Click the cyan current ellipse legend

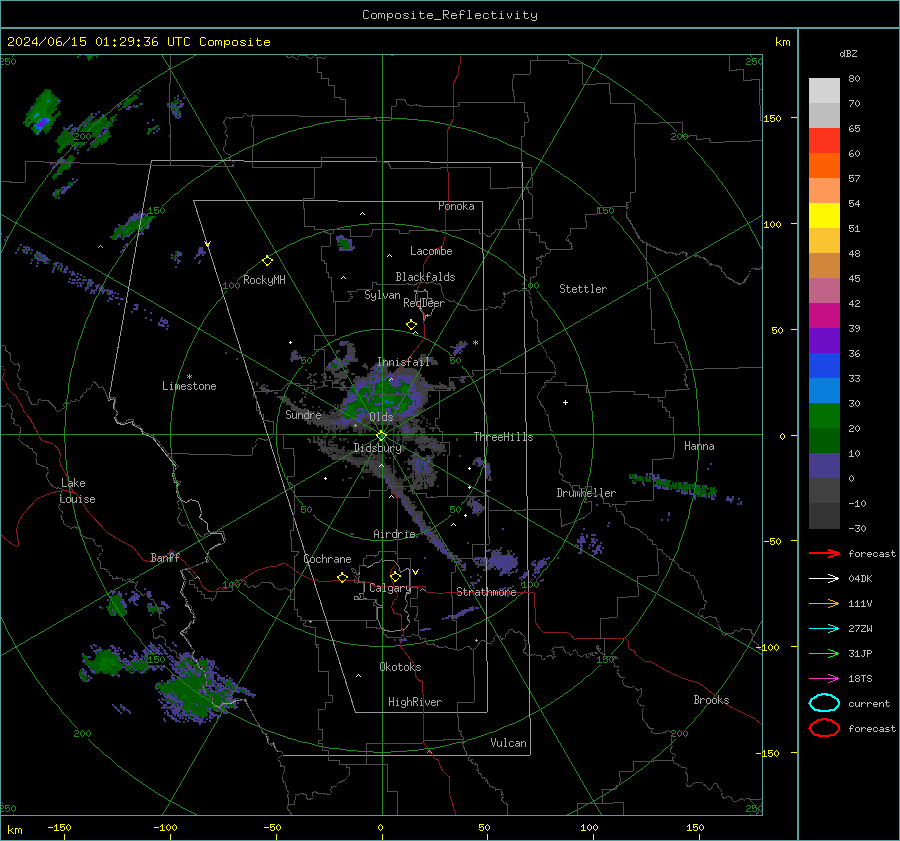coord(824,703)
